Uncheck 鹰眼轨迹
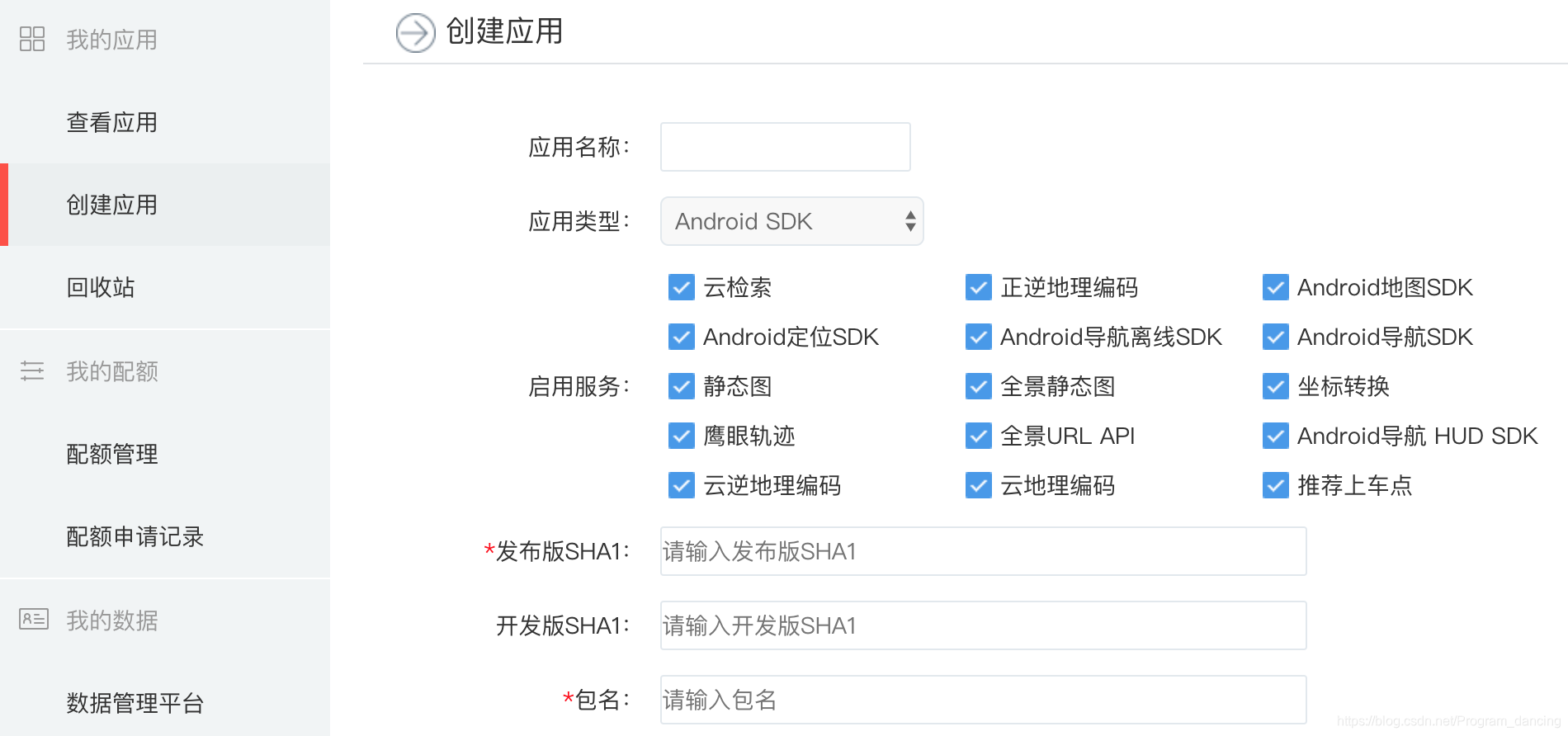 pos(680,436)
